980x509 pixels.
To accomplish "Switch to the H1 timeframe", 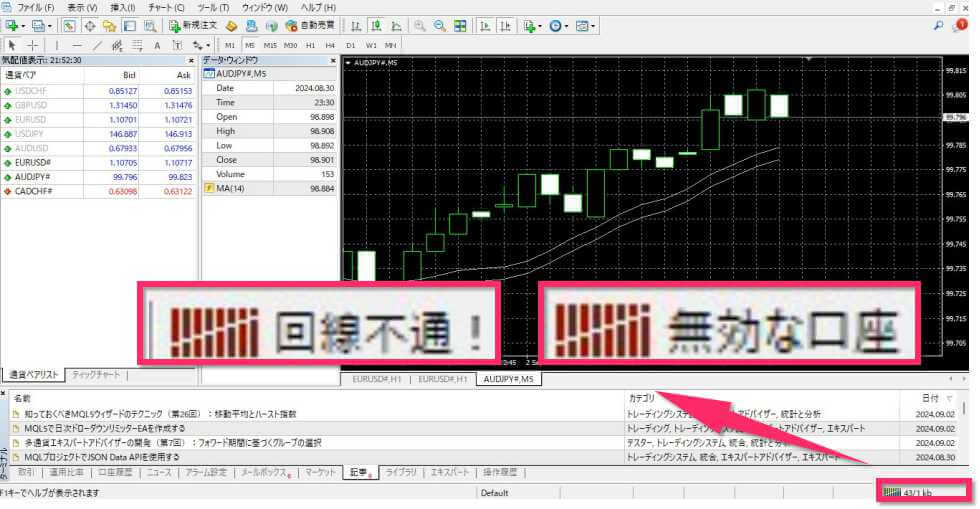I will [311, 45].
